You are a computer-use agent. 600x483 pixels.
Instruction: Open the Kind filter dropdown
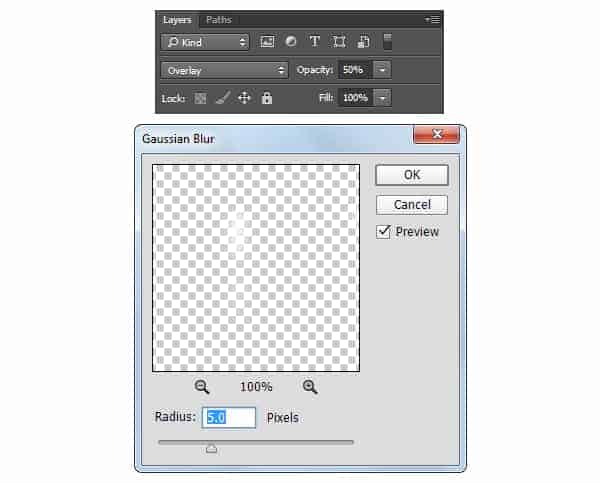pyautogui.click(x=205, y=42)
